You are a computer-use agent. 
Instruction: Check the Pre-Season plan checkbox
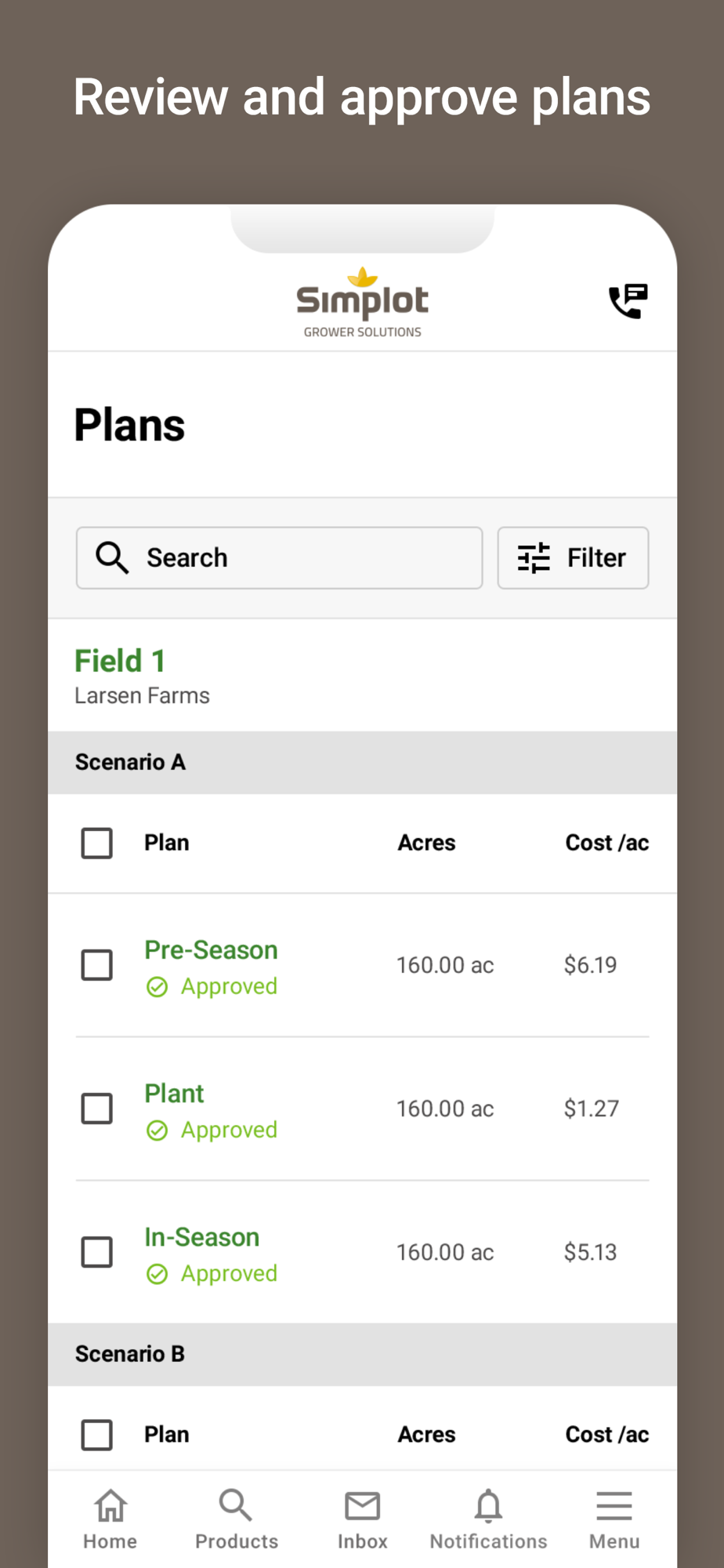[x=97, y=965]
